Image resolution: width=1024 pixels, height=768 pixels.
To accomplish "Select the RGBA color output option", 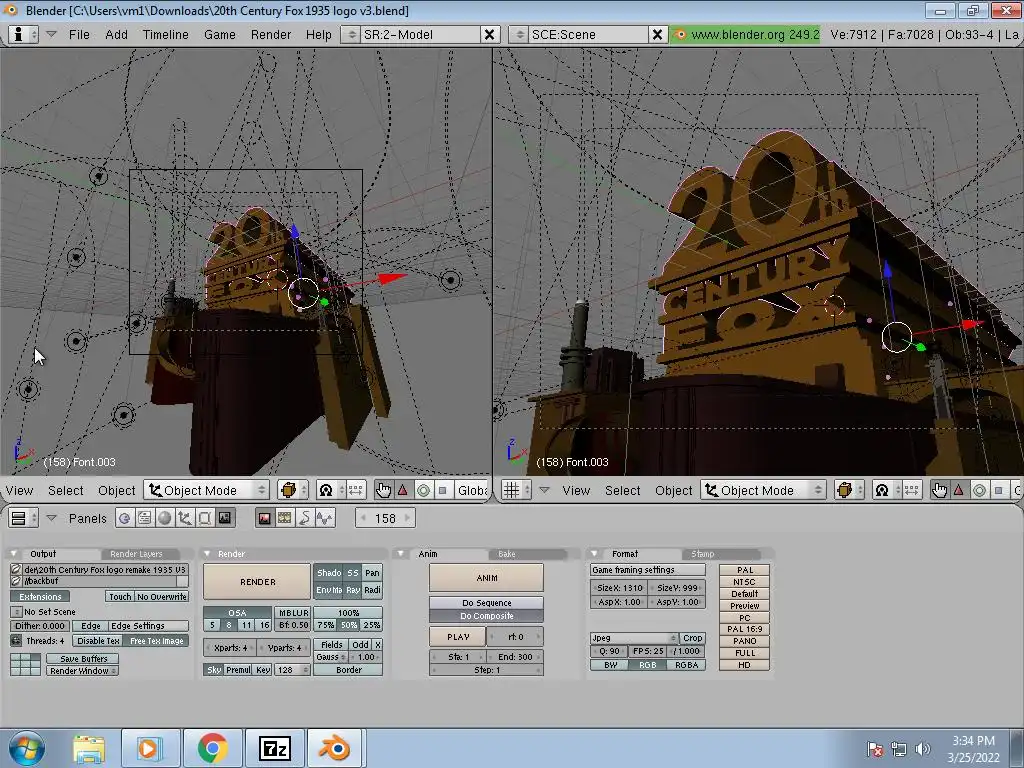I will pos(686,665).
